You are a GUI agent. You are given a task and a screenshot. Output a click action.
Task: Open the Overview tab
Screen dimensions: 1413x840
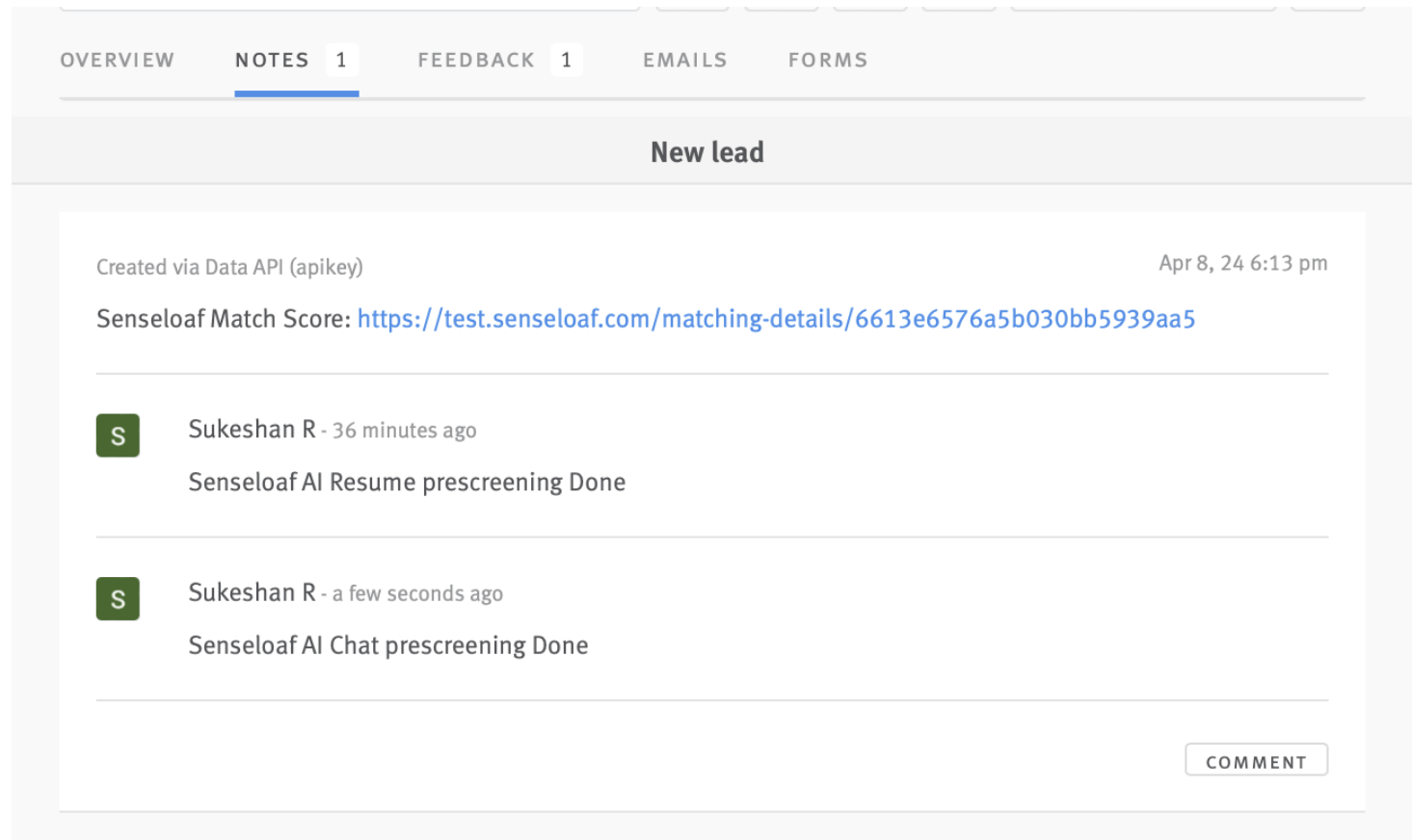pos(118,60)
